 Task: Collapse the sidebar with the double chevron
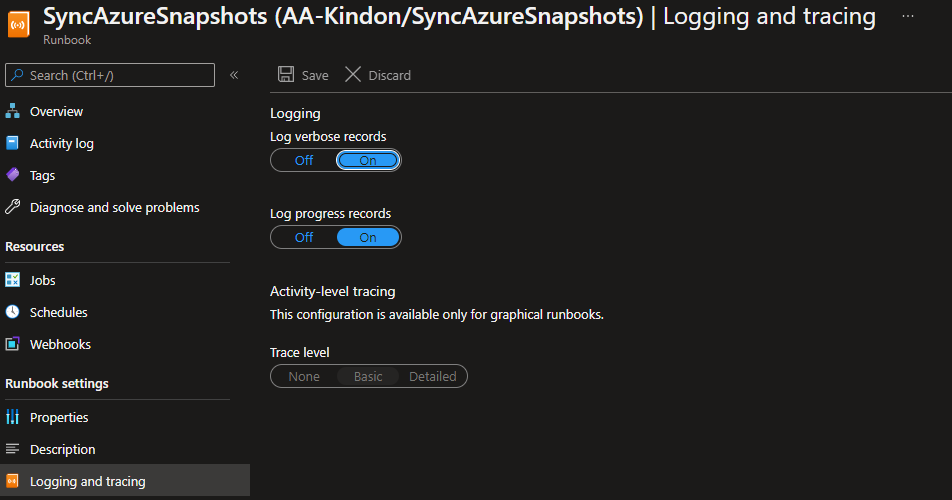pos(234,75)
